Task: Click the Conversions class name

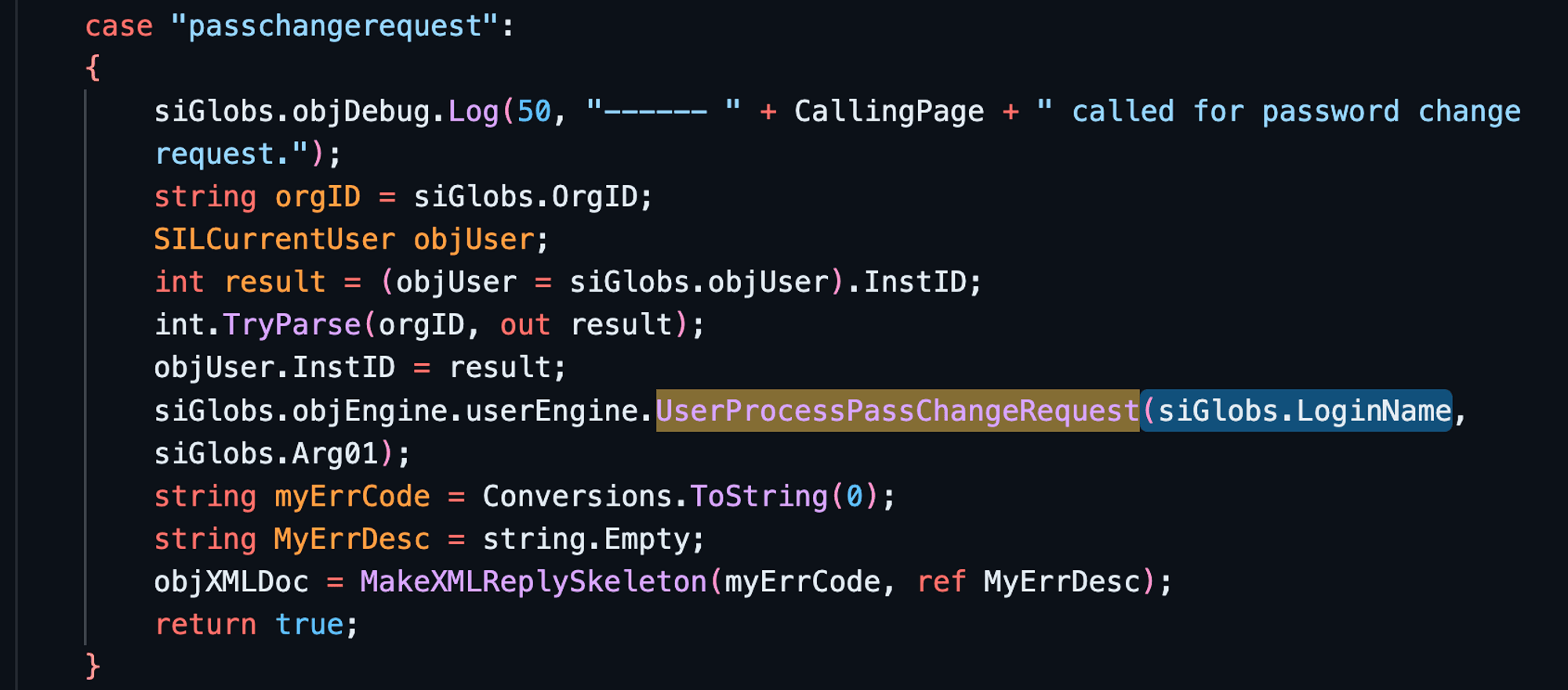Action: click(x=577, y=496)
